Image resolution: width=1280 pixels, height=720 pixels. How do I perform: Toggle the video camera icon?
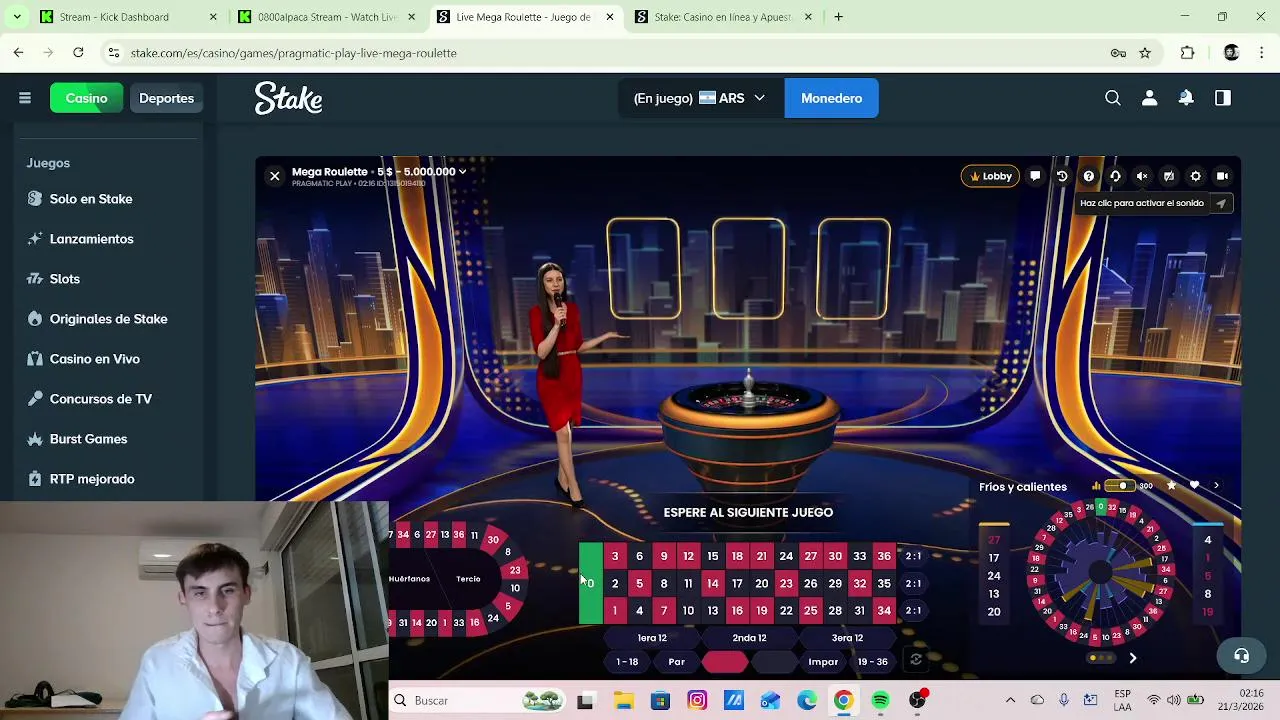tap(1222, 176)
